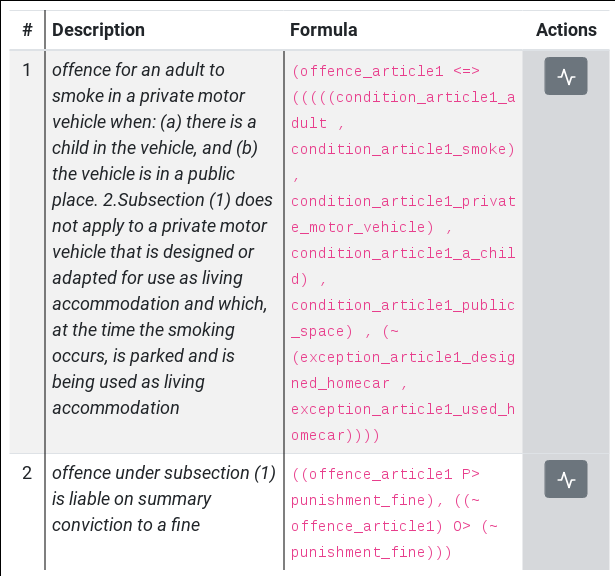Click the # column header

[27, 30]
